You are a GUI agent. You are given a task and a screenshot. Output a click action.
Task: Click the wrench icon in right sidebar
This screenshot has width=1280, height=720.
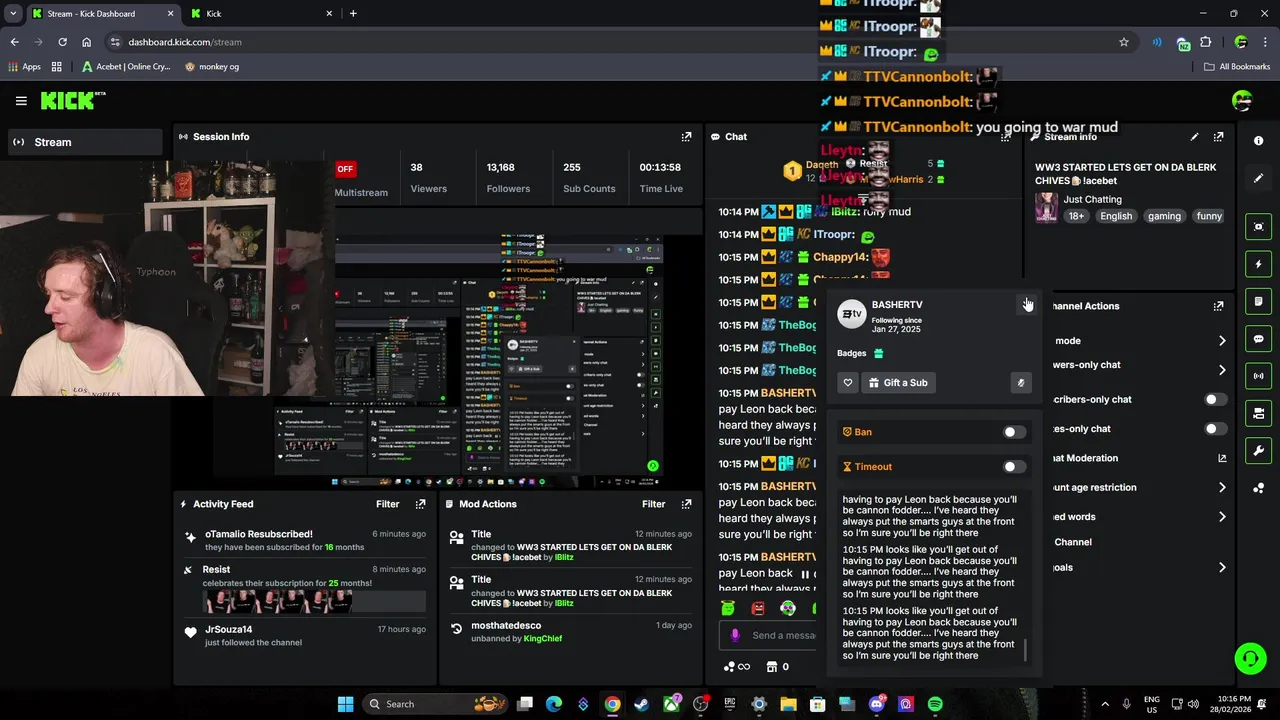pyautogui.click(x=1258, y=451)
